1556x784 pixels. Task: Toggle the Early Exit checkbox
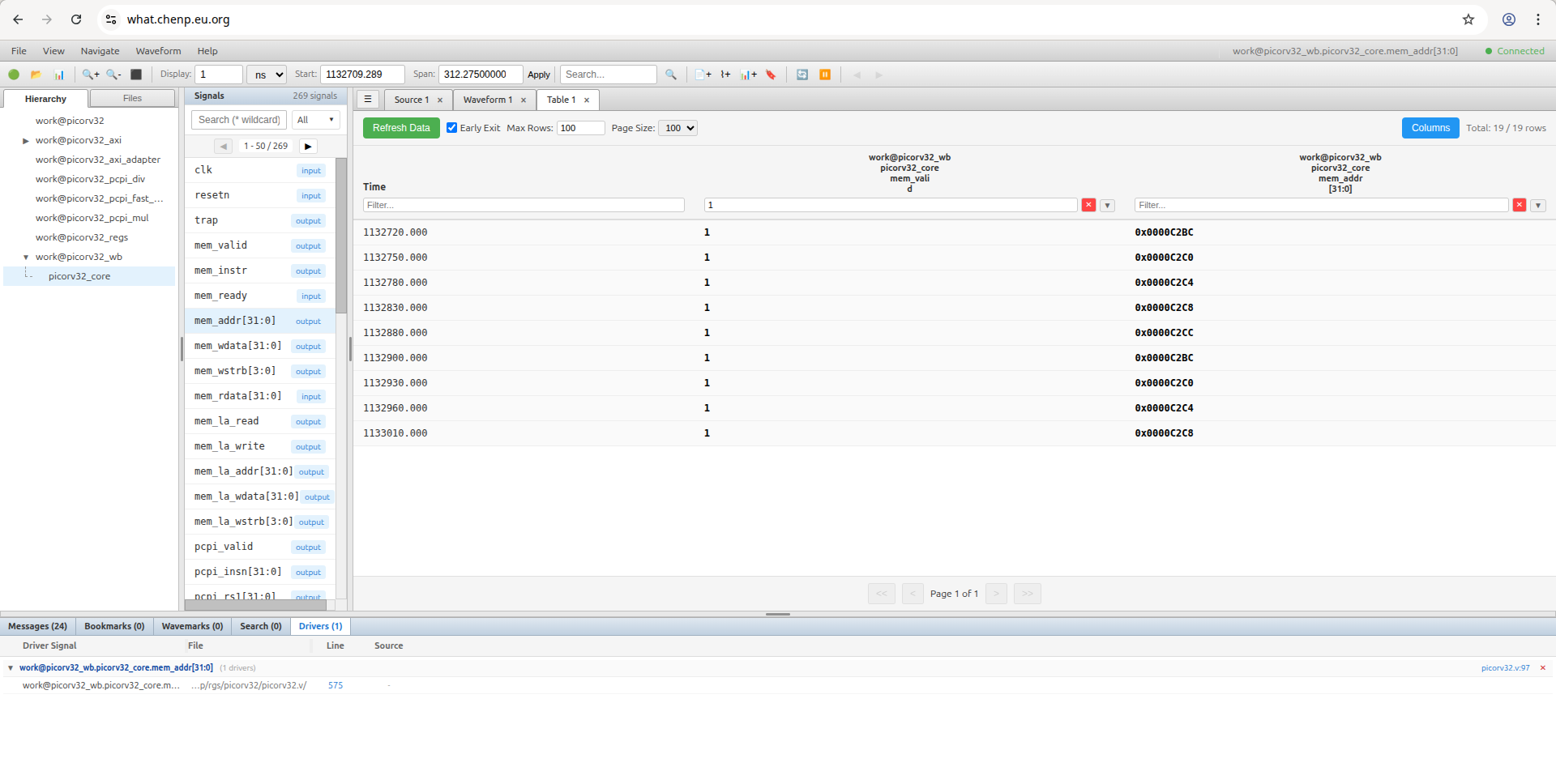[452, 128]
